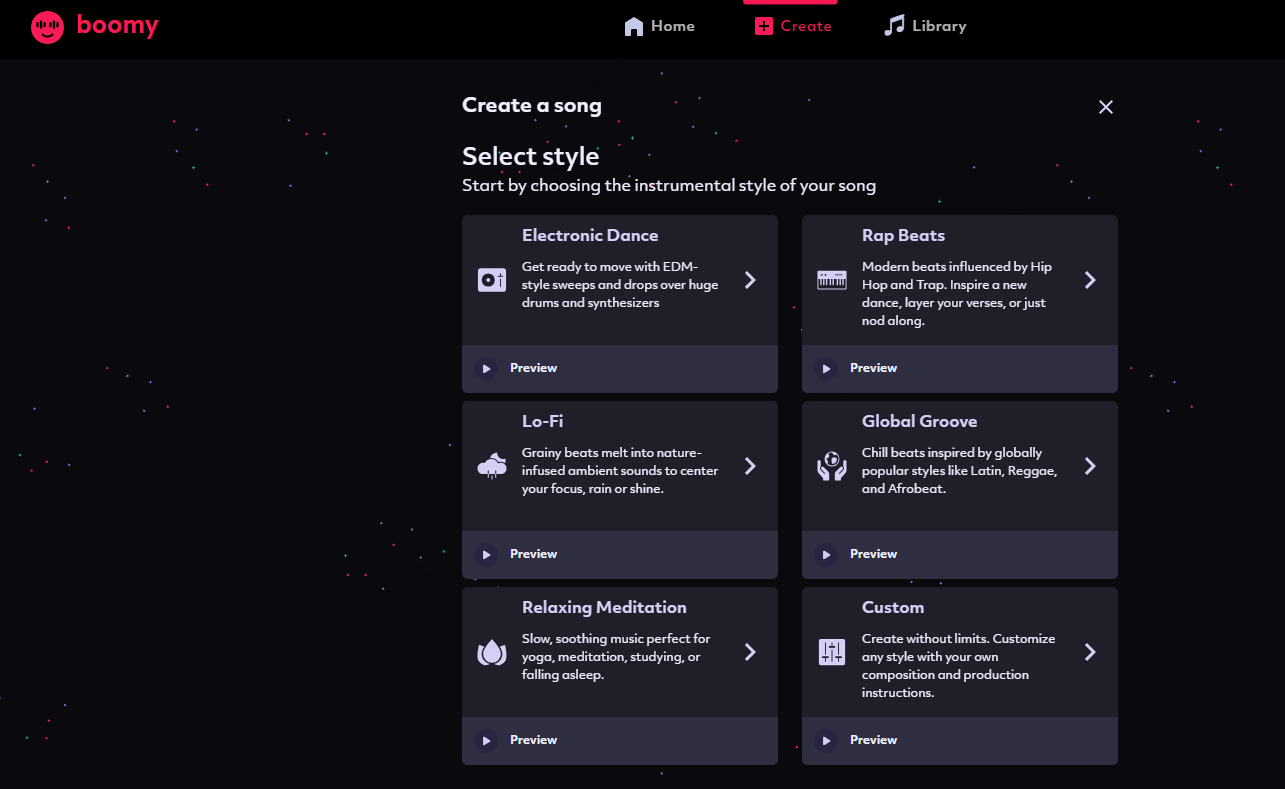Click the 'Get ready to move with EDM-style' description
The image size is (1285, 789).
(620, 285)
